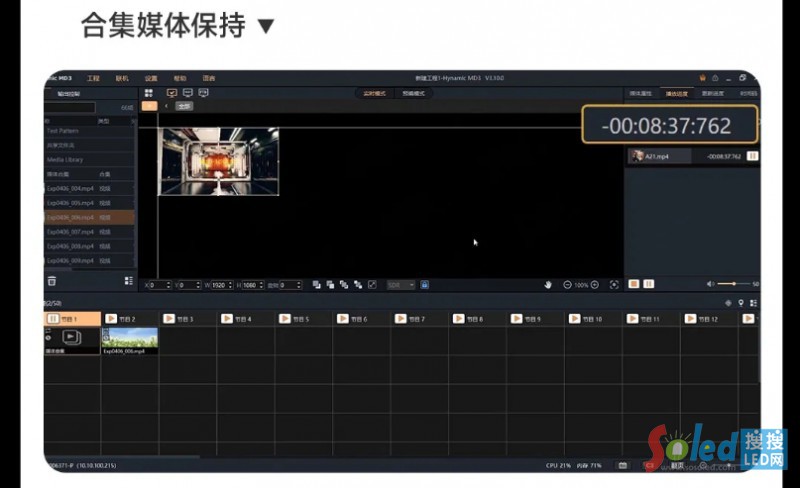Open the 工程 menu

pyautogui.click(x=93, y=78)
